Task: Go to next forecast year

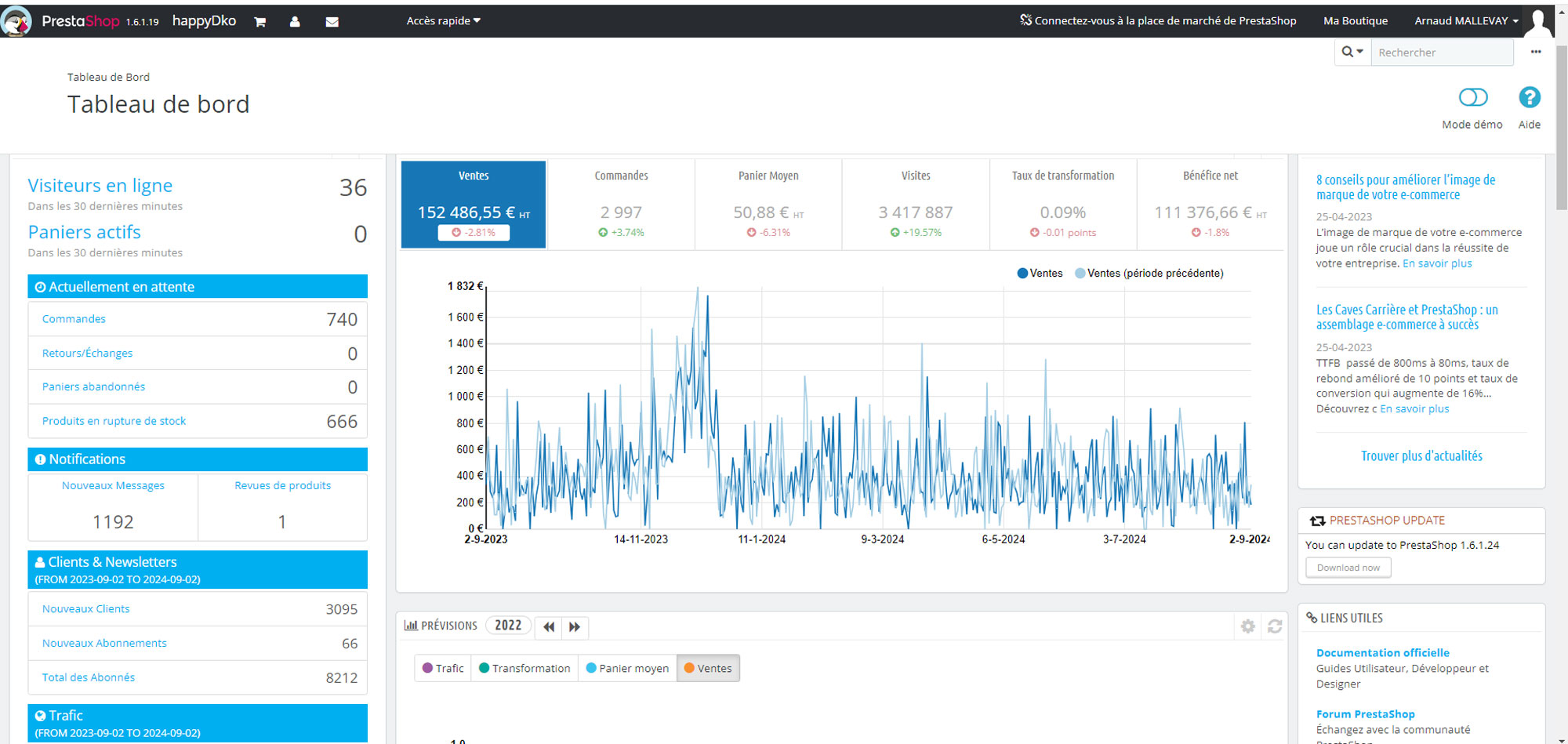Action: click(575, 626)
